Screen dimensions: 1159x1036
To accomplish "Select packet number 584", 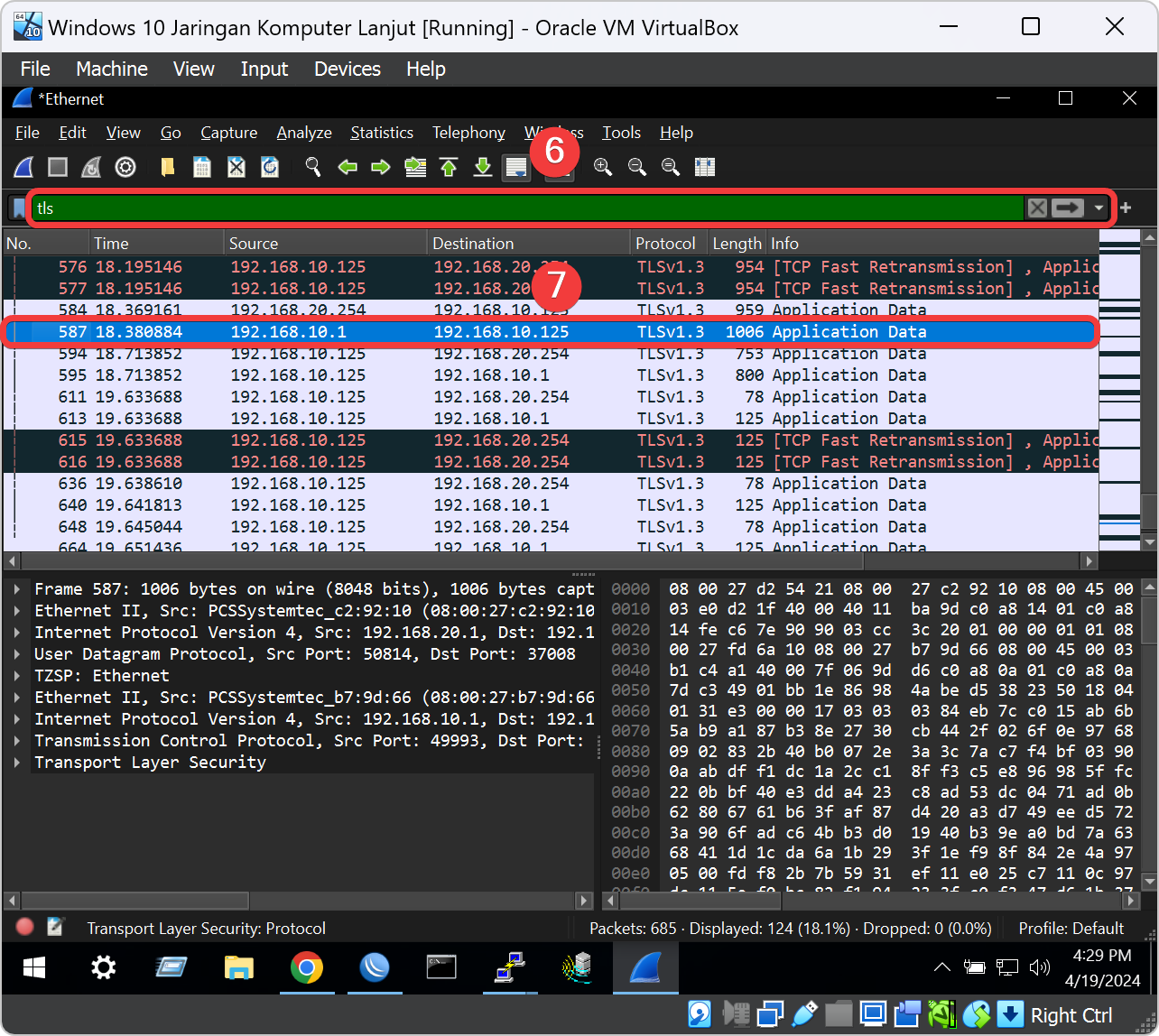I will coord(551,310).
